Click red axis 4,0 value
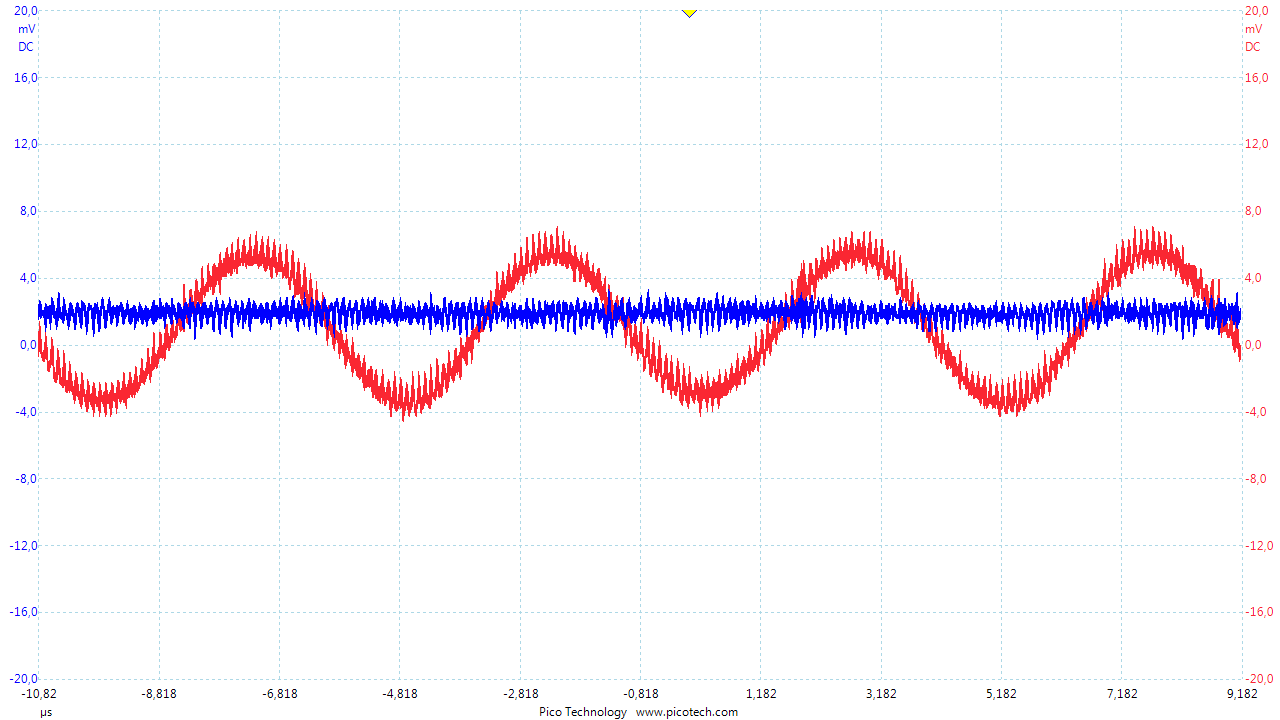This screenshot has height=720, width=1280. [1253, 278]
